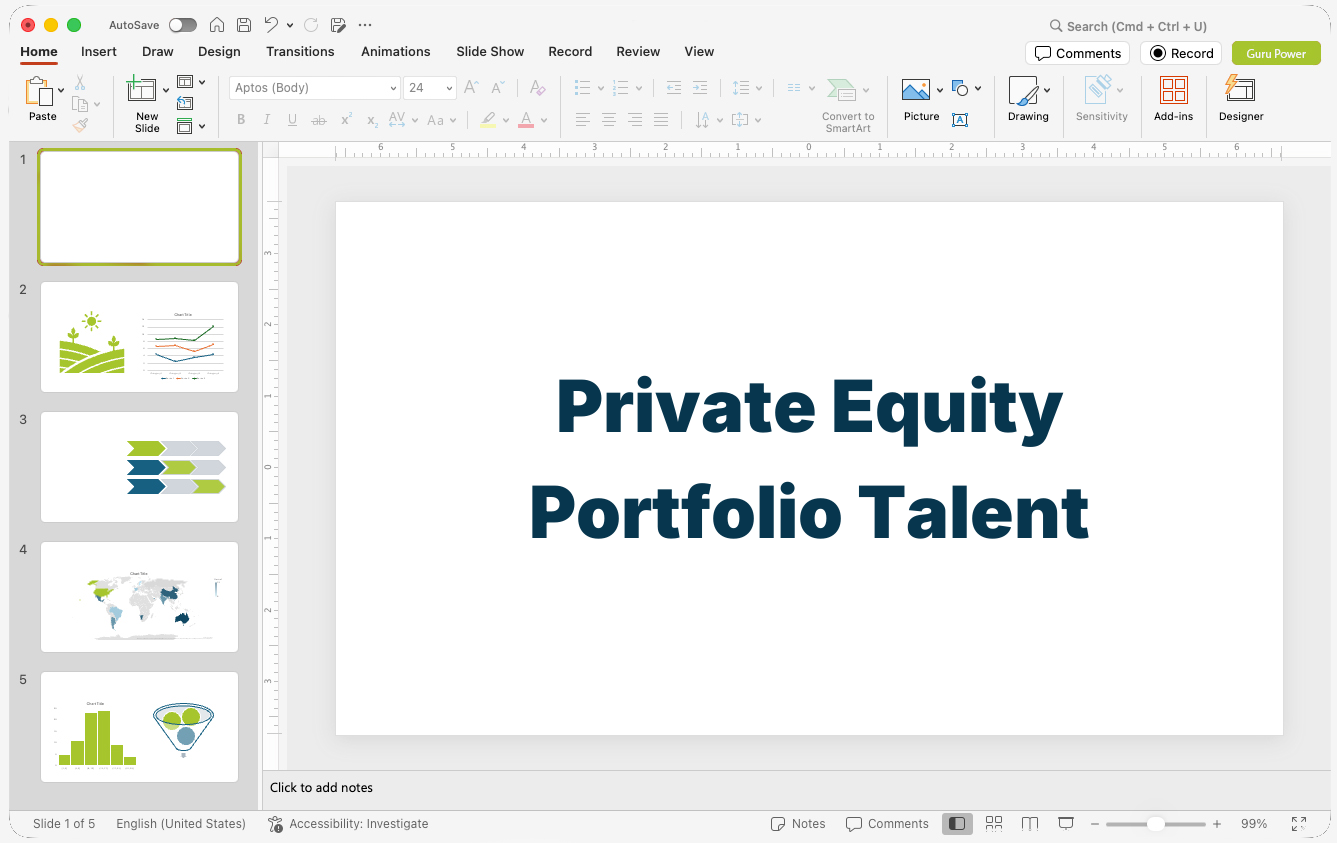Apply strikethrough formatting
The height and width of the screenshot is (843, 1337).
tap(319, 120)
